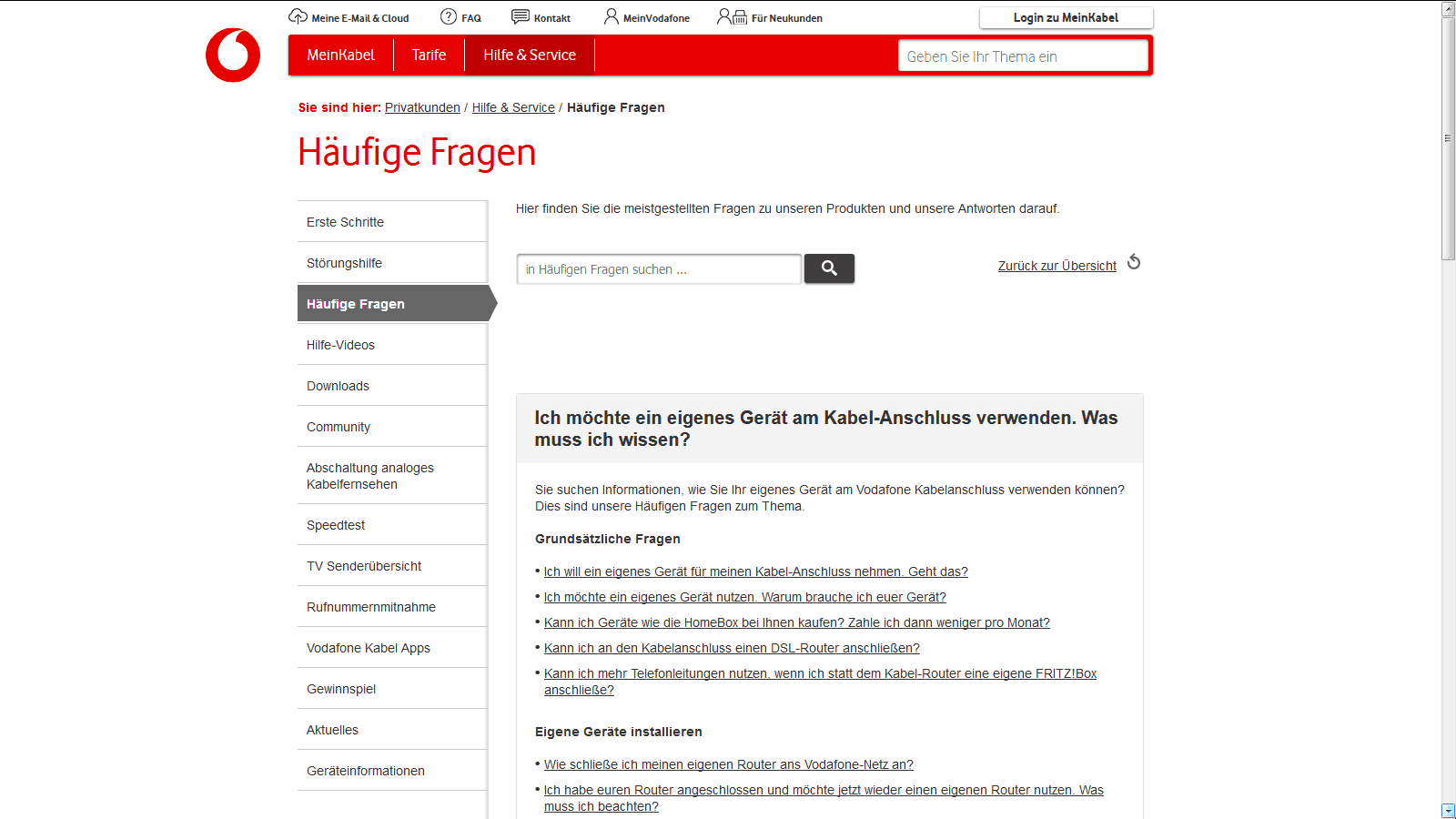The image size is (1456, 819).
Task: Open Community in sidebar
Action: click(x=392, y=427)
